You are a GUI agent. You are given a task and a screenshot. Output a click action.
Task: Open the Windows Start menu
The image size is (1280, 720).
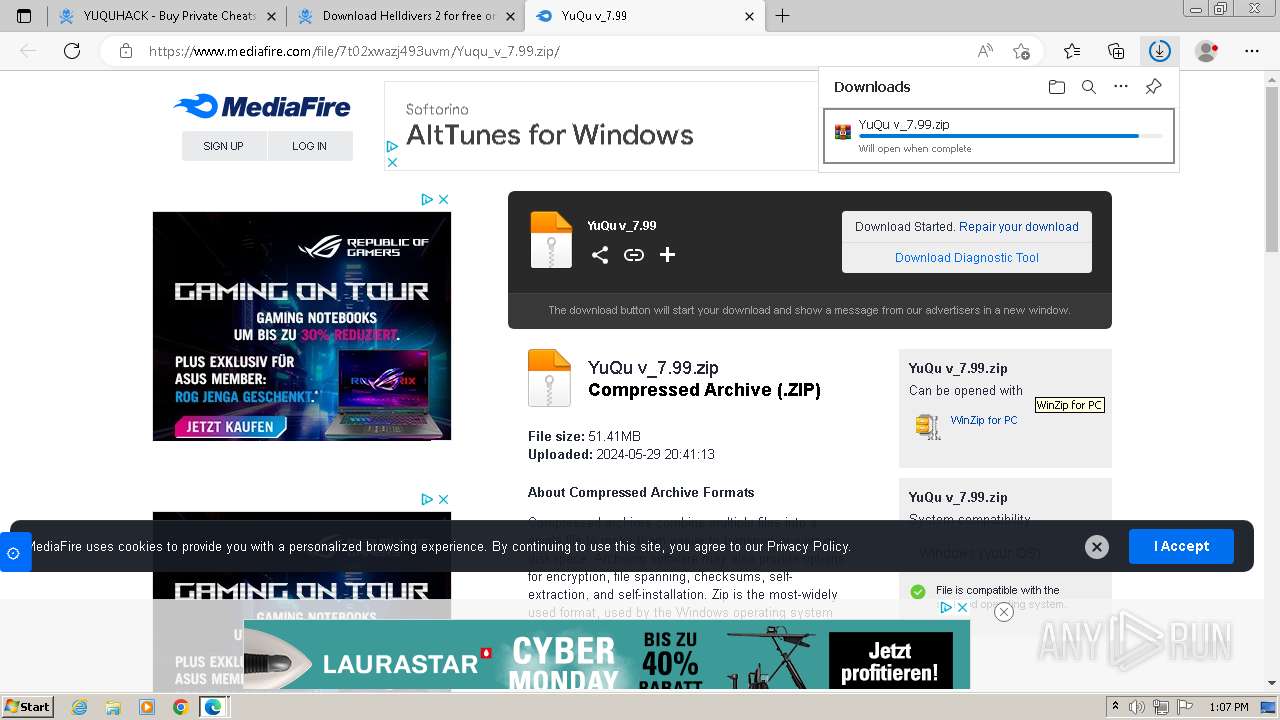click(27, 707)
